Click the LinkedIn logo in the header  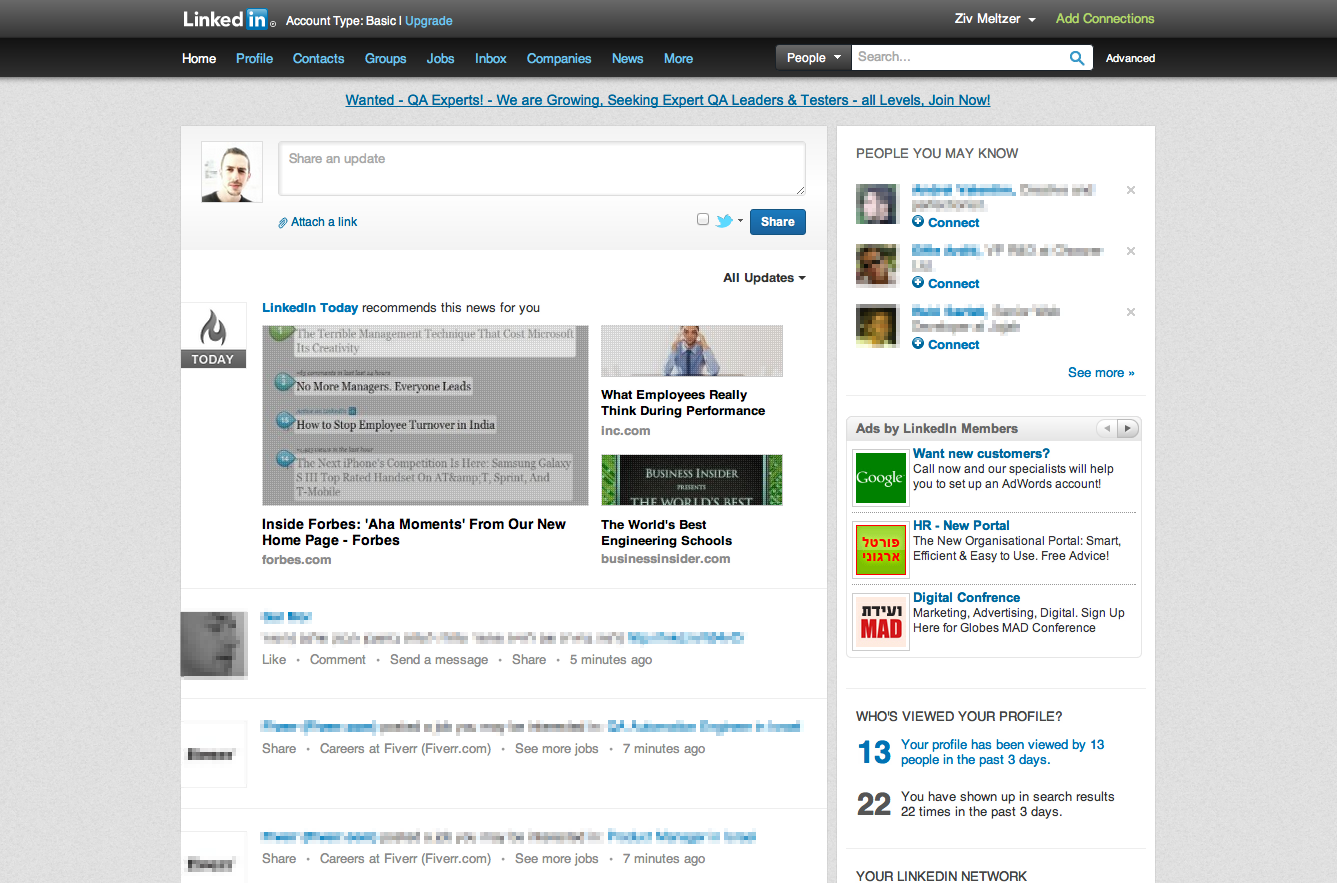pos(226,19)
